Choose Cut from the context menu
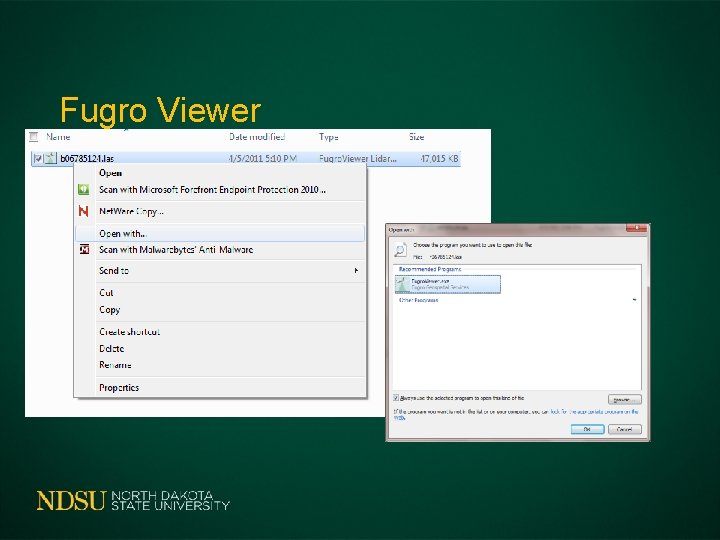The width and height of the screenshot is (720, 540). [106, 292]
